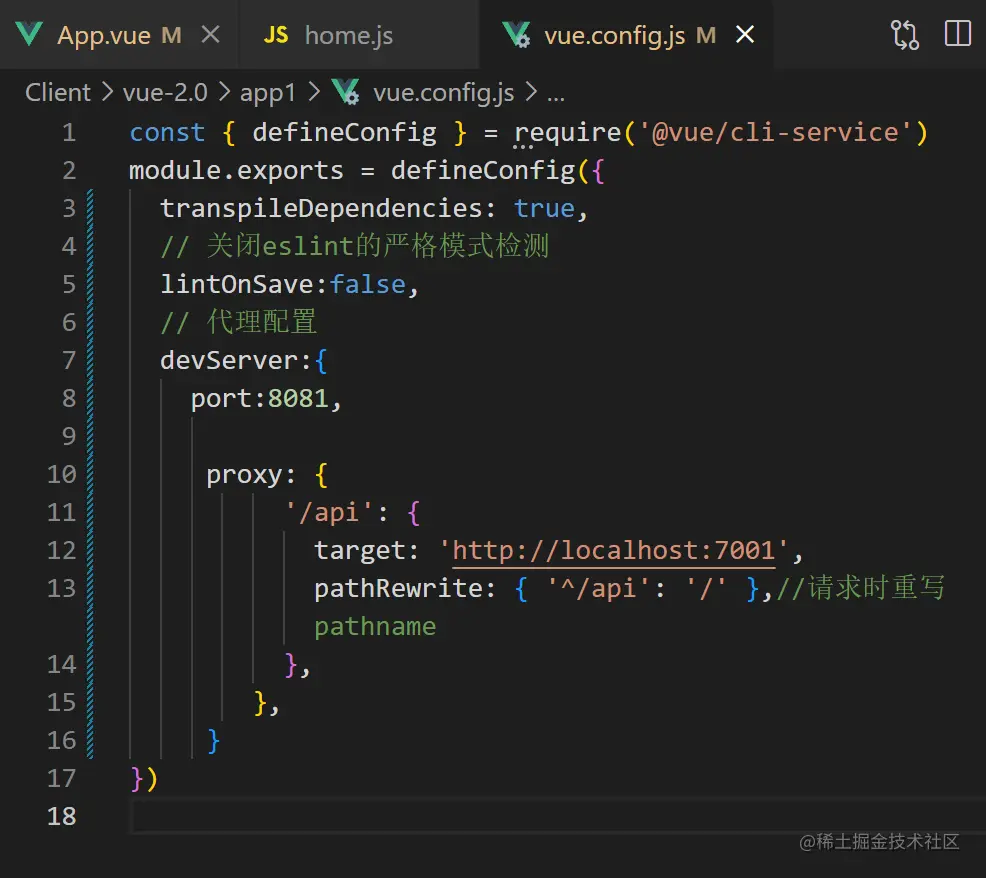Click the Vue icon in the breadcrumb

tap(346, 92)
